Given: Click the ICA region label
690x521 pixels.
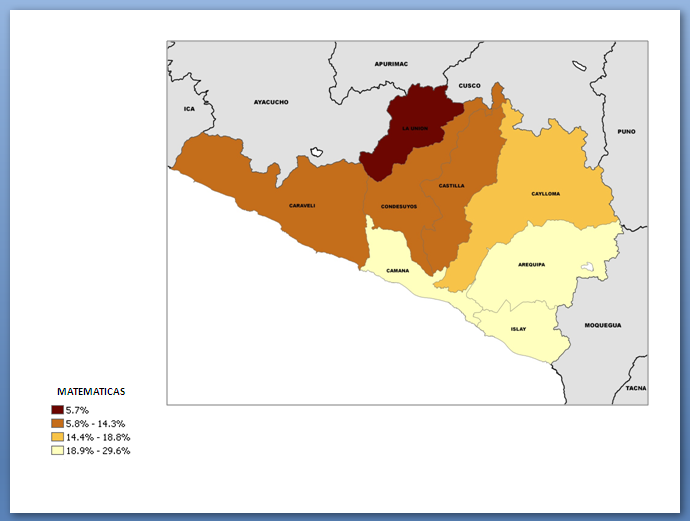Looking at the screenshot, I should coord(189,108).
